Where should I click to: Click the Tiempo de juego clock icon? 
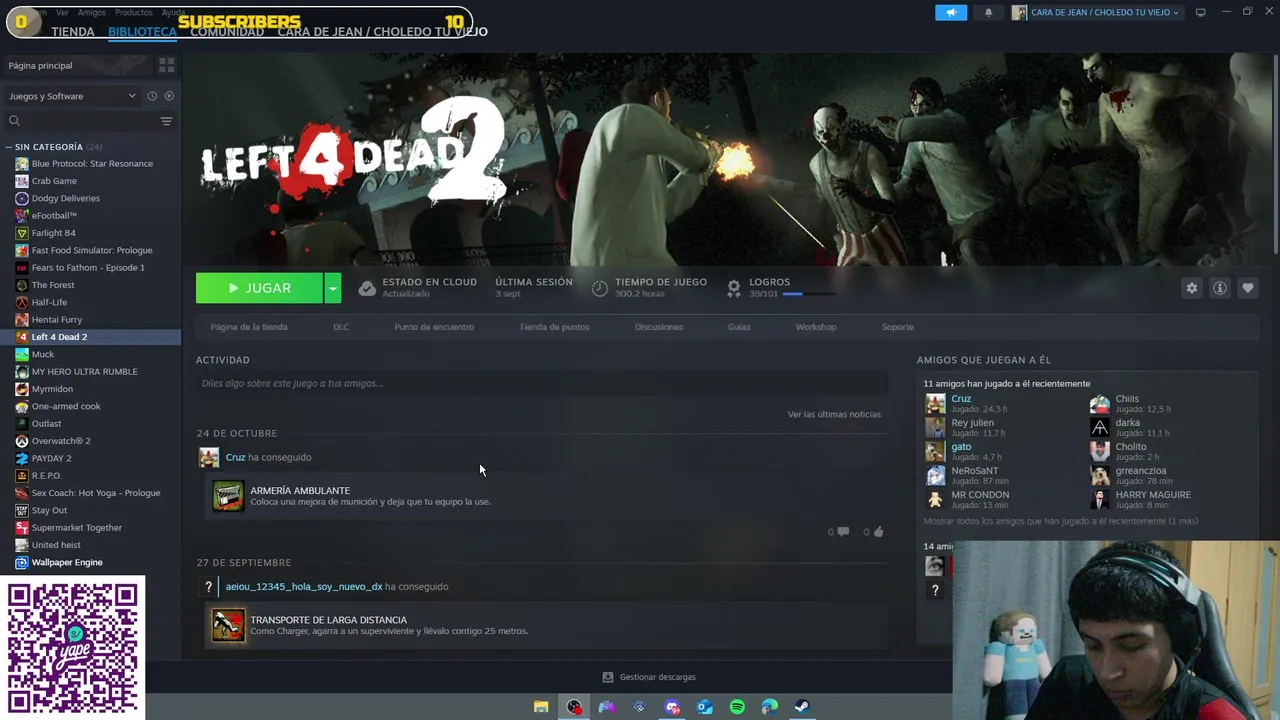coord(600,288)
